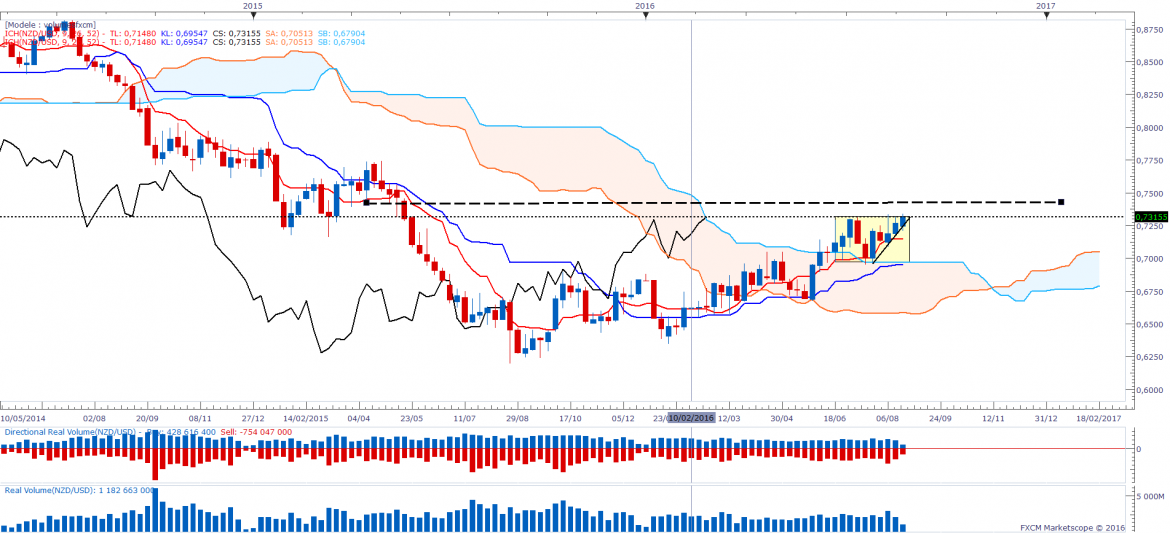
Task: Click the 06/08 date label
Action: (x=888, y=419)
